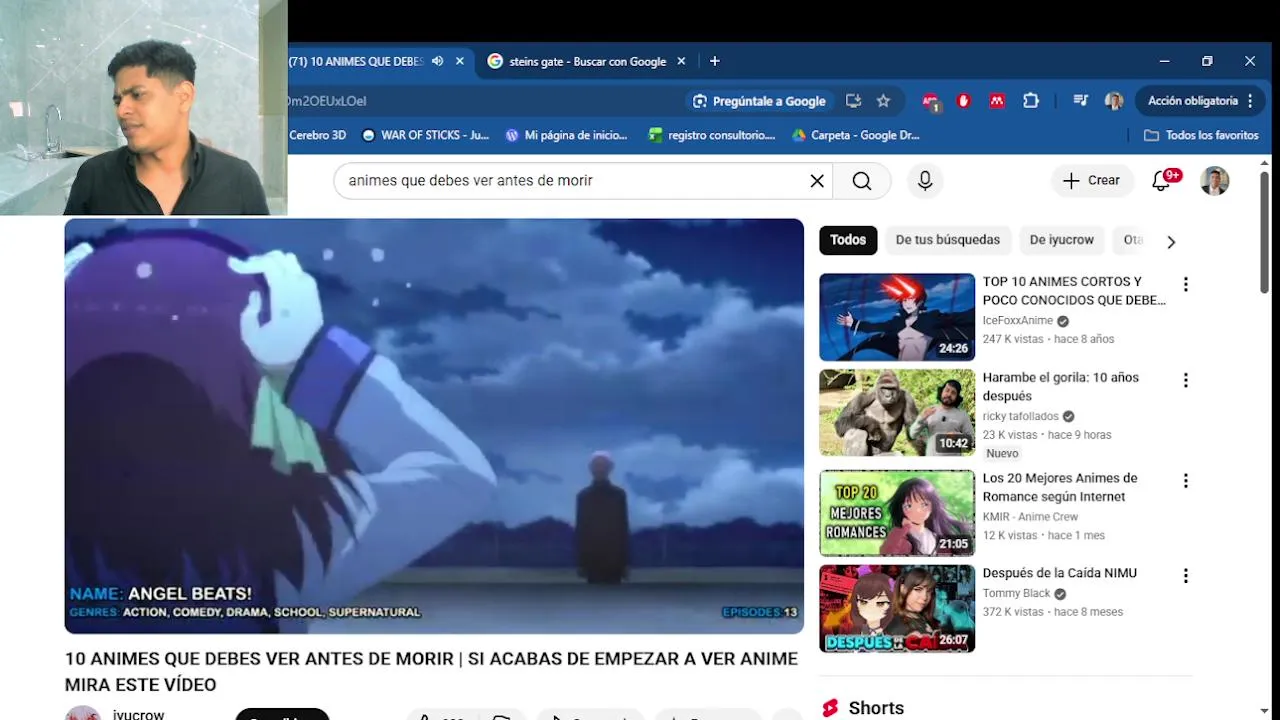The width and height of the screenshot is (1280, 720).
Task: Open options for TOP 10 ANIMES CORTOS video
Action: [1185, 284]
